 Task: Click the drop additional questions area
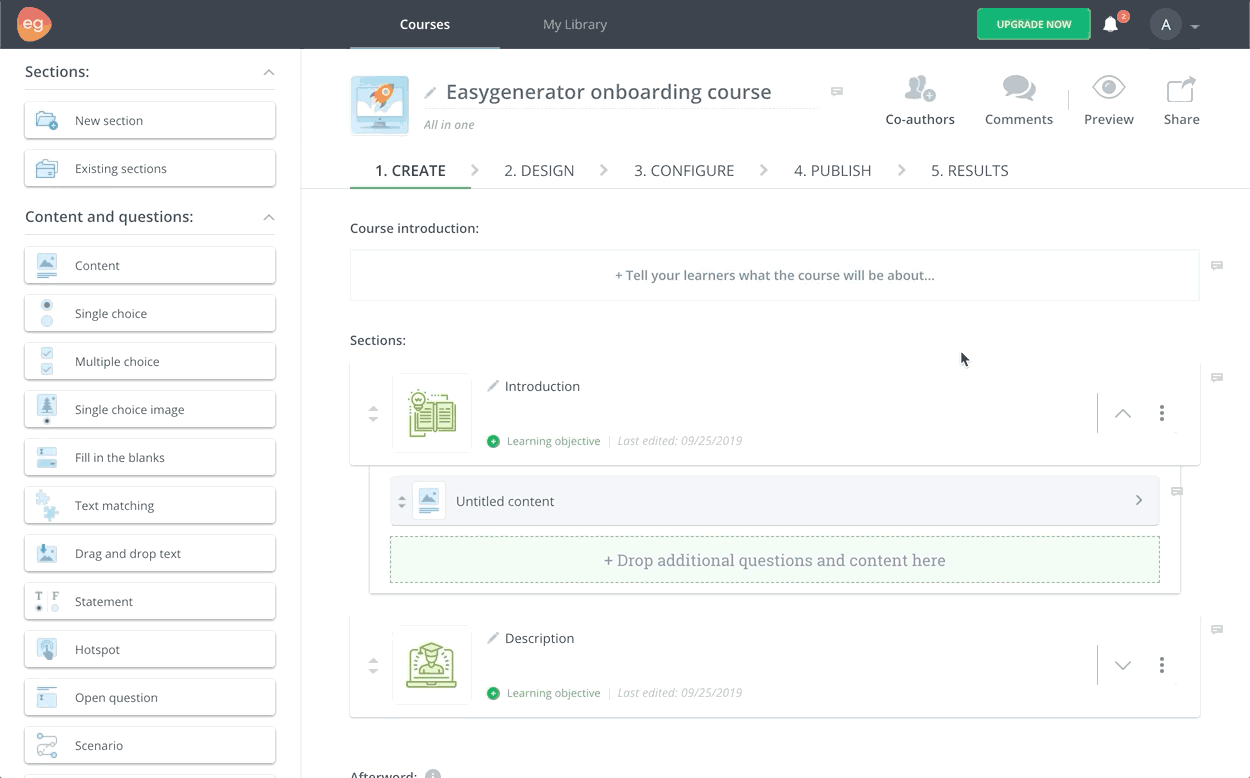774,560
